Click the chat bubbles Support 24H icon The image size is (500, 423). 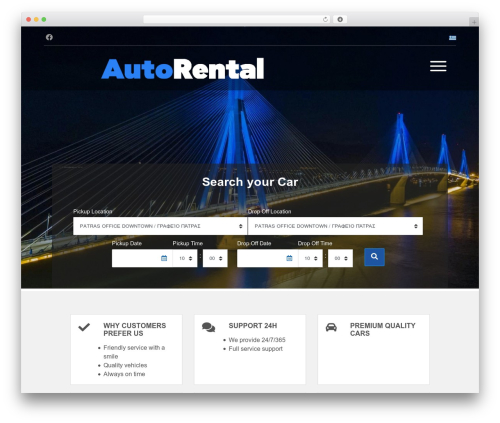(x=209, y=327)
